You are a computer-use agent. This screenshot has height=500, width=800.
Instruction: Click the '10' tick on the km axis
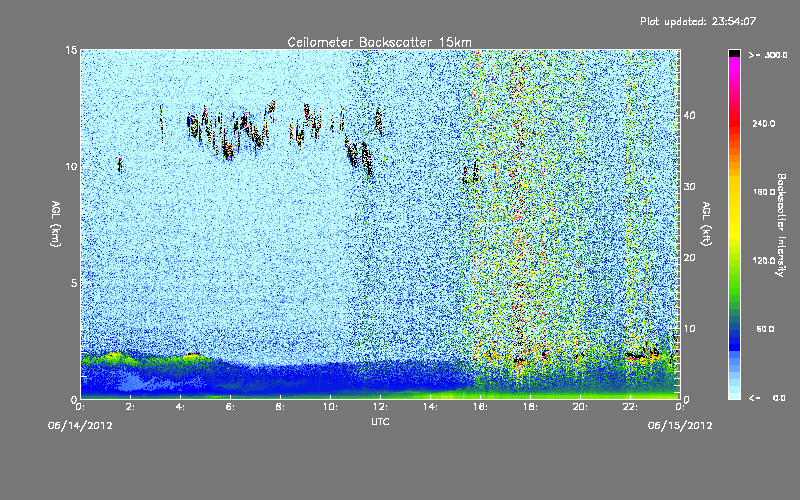71,166
